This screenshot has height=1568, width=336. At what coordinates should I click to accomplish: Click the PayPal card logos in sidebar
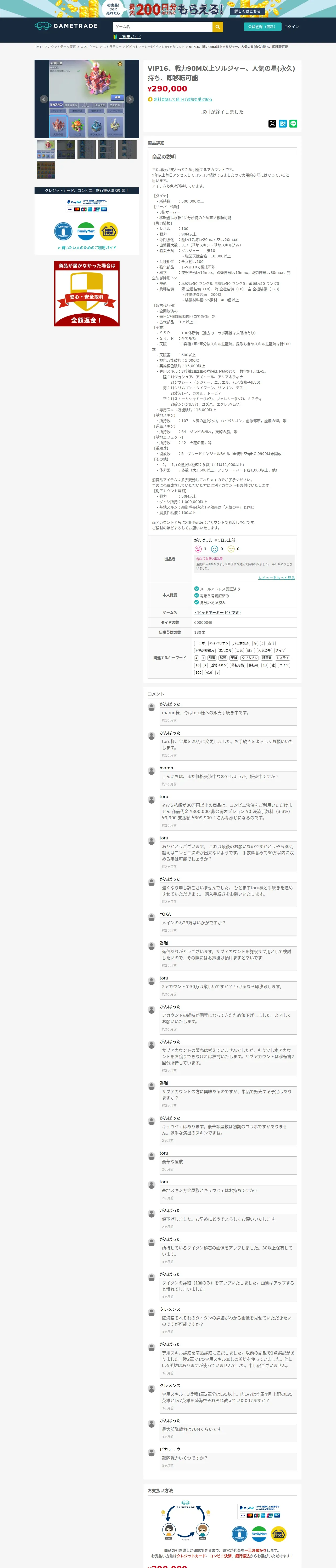coord(87,206)
